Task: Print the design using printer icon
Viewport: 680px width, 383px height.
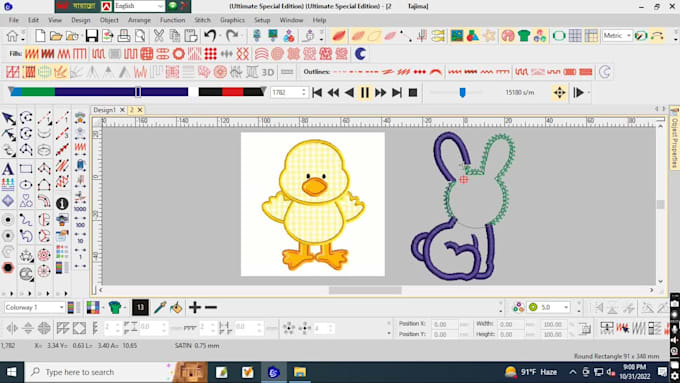Action: tap(124, 36)
